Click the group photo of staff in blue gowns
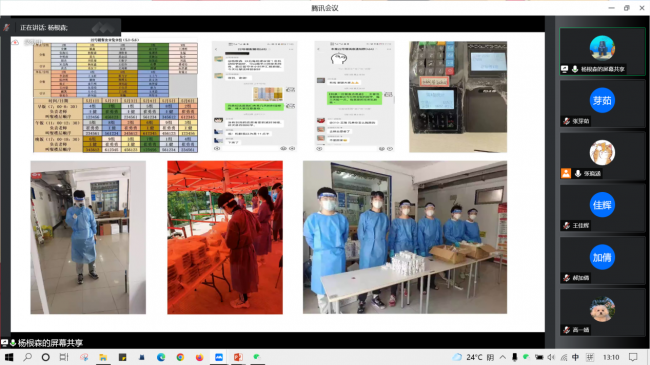 click(x=405, y=237)
